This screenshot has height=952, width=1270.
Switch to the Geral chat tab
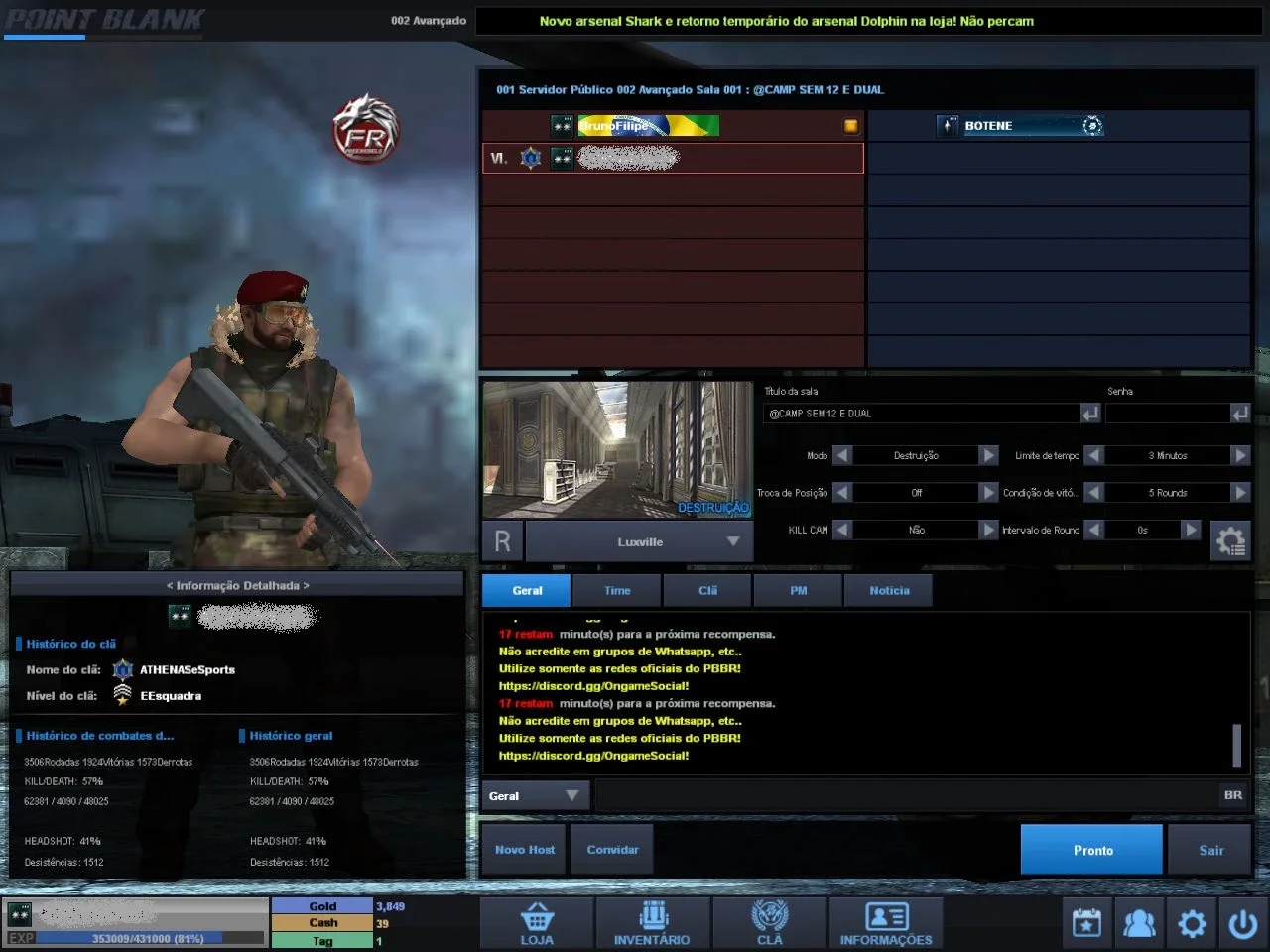[527, 590]
